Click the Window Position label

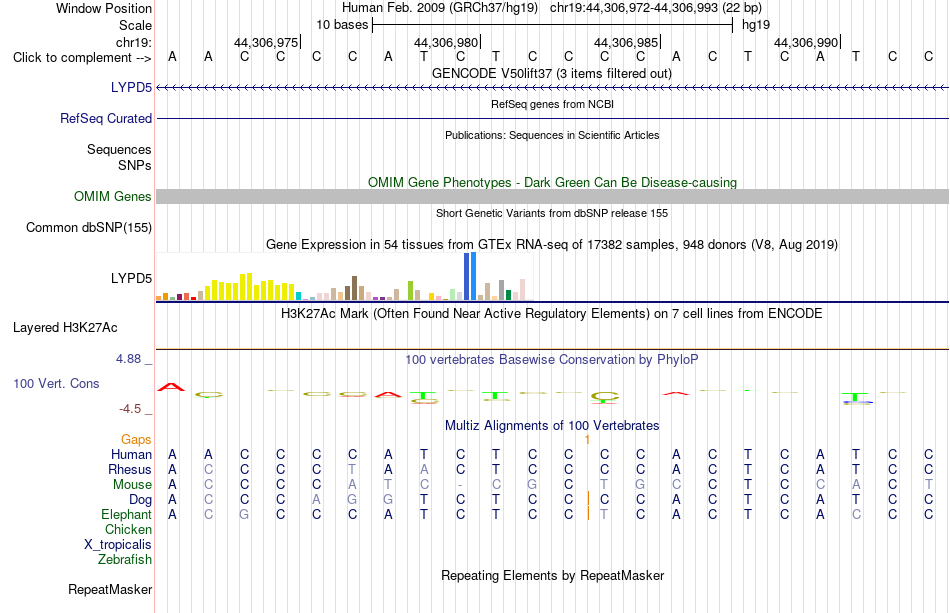(104, 8)
